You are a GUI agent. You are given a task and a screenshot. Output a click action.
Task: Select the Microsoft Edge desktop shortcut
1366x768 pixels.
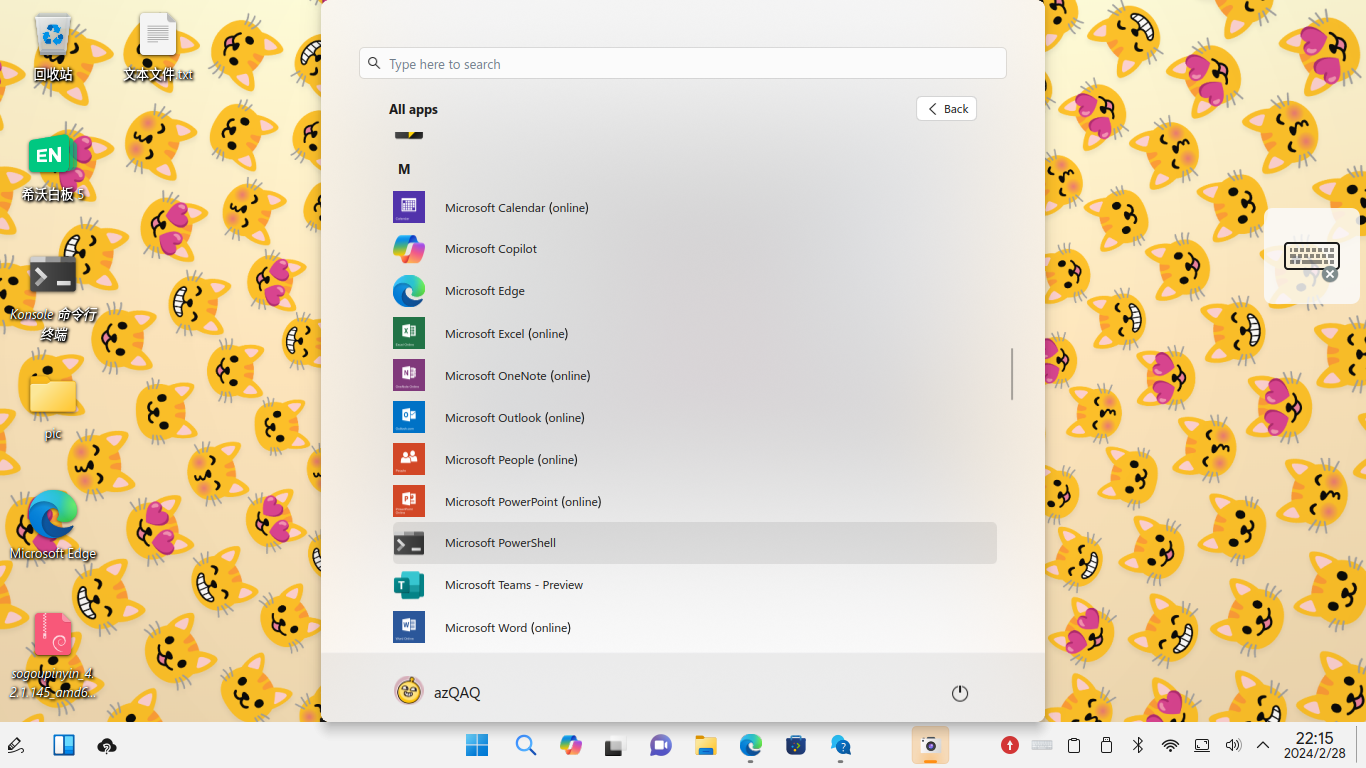pos(53,525)
